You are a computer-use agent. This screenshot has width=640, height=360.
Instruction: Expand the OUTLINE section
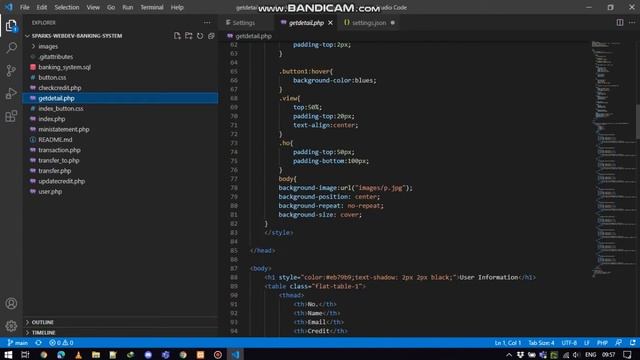point(42,322)
